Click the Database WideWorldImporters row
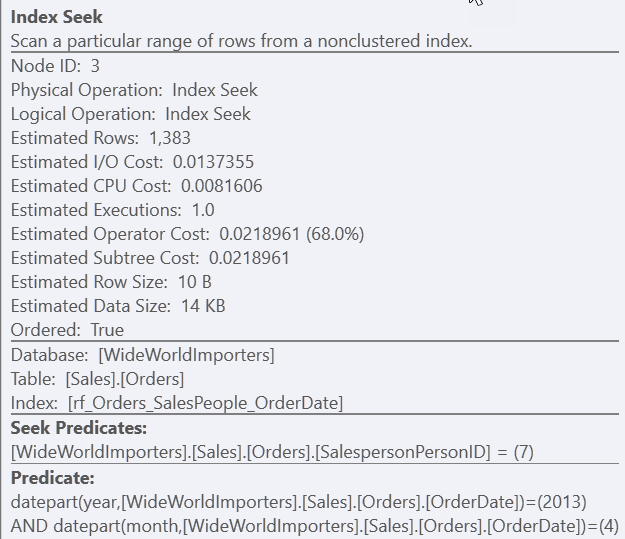The height and width of the screenshot is (539, 625). tap(142, 355)
